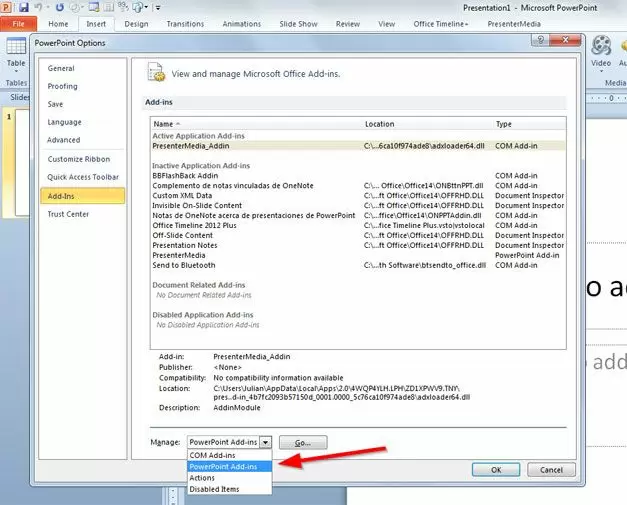627x505 pixels.
Task: Open the Manage combo box arrow
Action: point(266,442)
